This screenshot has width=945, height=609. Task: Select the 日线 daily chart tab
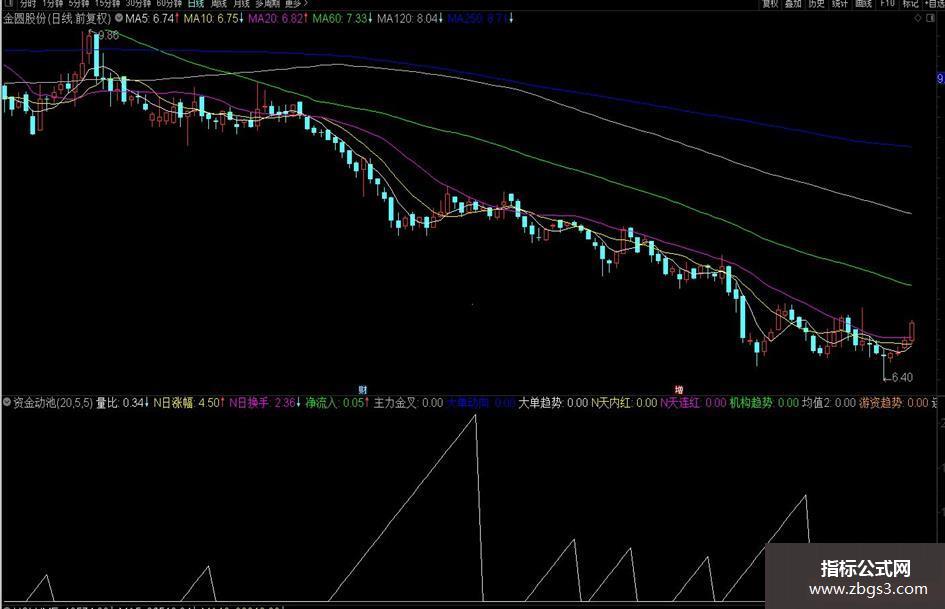tap(196, 4)
